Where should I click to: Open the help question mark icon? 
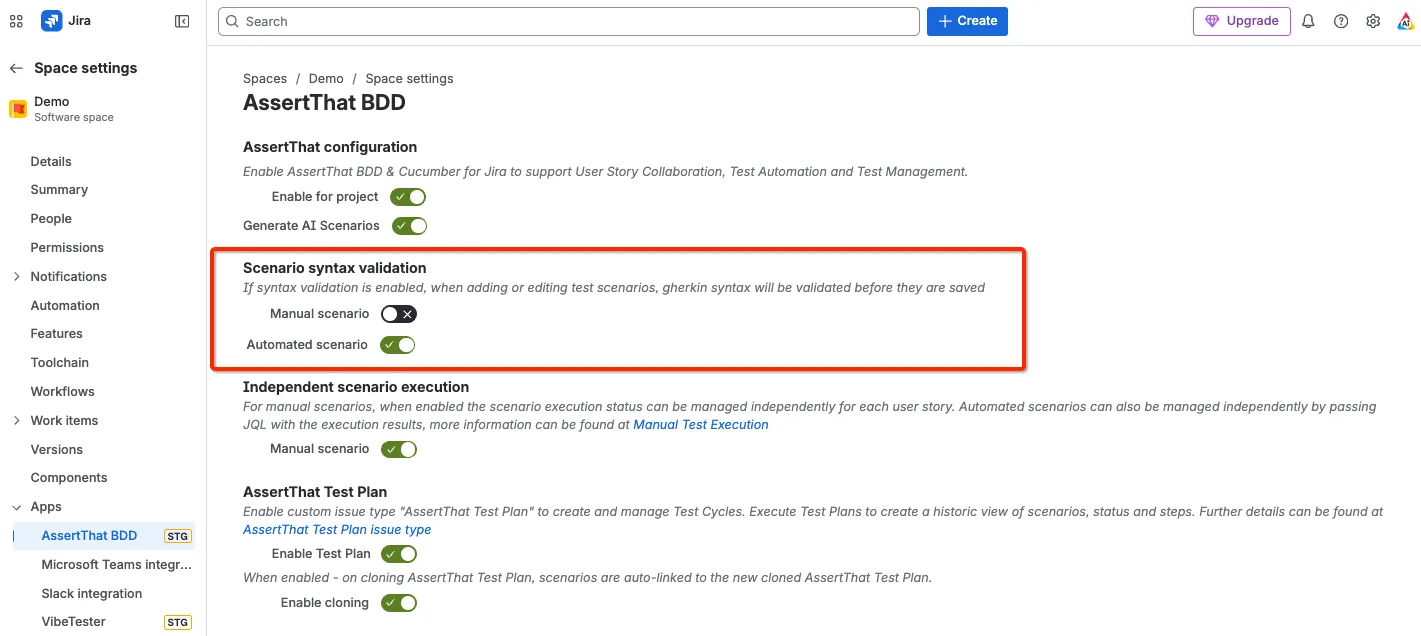1341,21
